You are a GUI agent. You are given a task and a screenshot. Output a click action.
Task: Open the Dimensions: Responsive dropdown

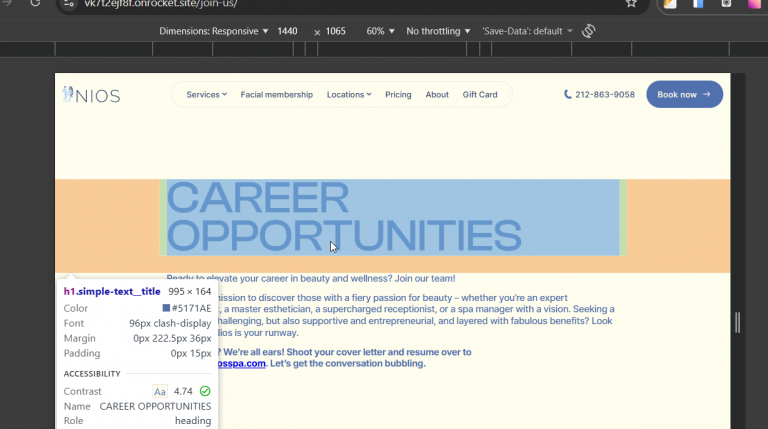click(x=214, y=31)
